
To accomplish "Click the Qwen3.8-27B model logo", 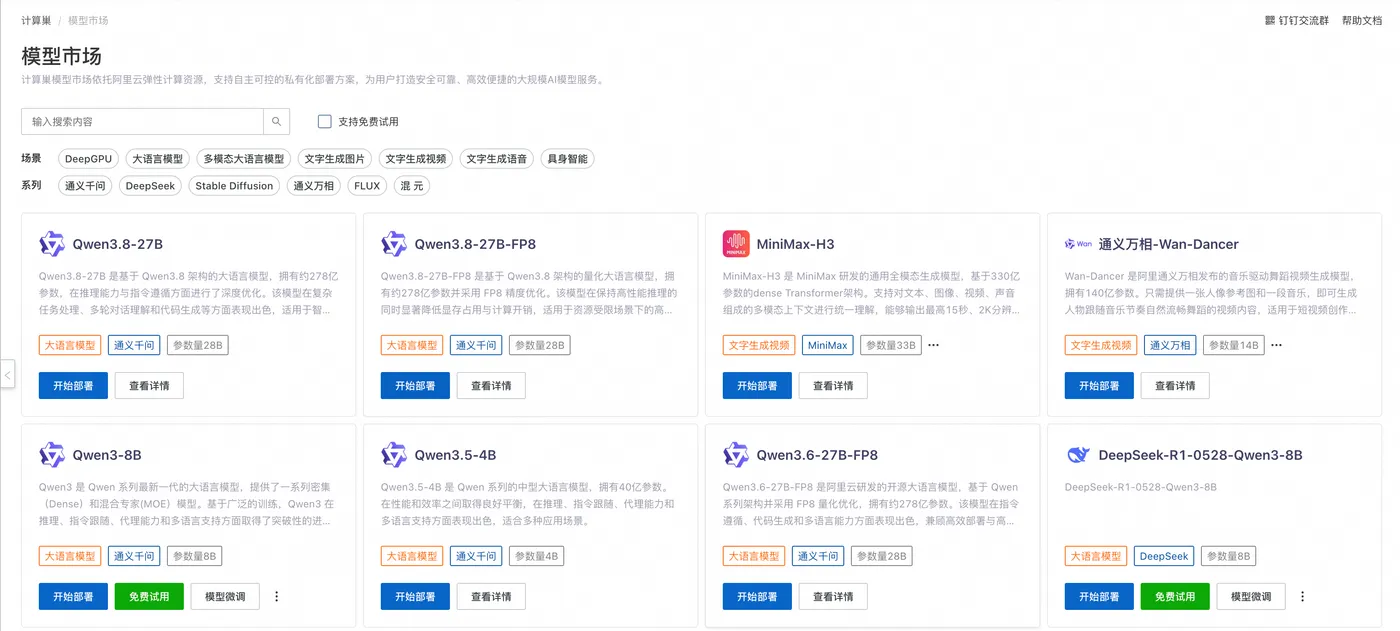I will pyautogui.click(x=52, y=244).
